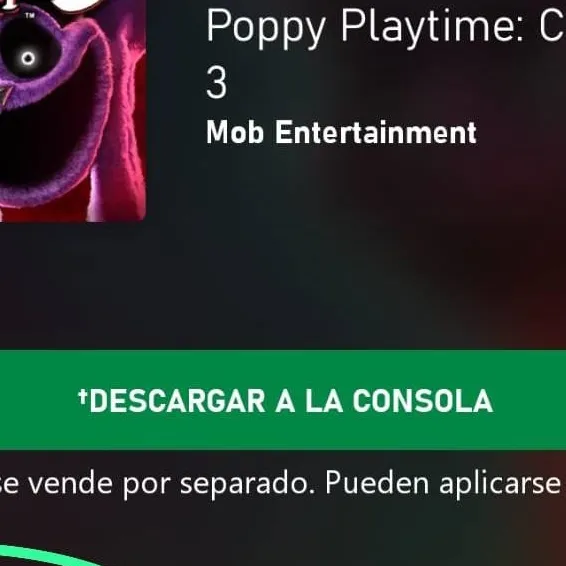The width and height of the screenshot is (566, 566).
Task: Click the TM trademark symbol on the cover art
Action: tap(30, 15)
